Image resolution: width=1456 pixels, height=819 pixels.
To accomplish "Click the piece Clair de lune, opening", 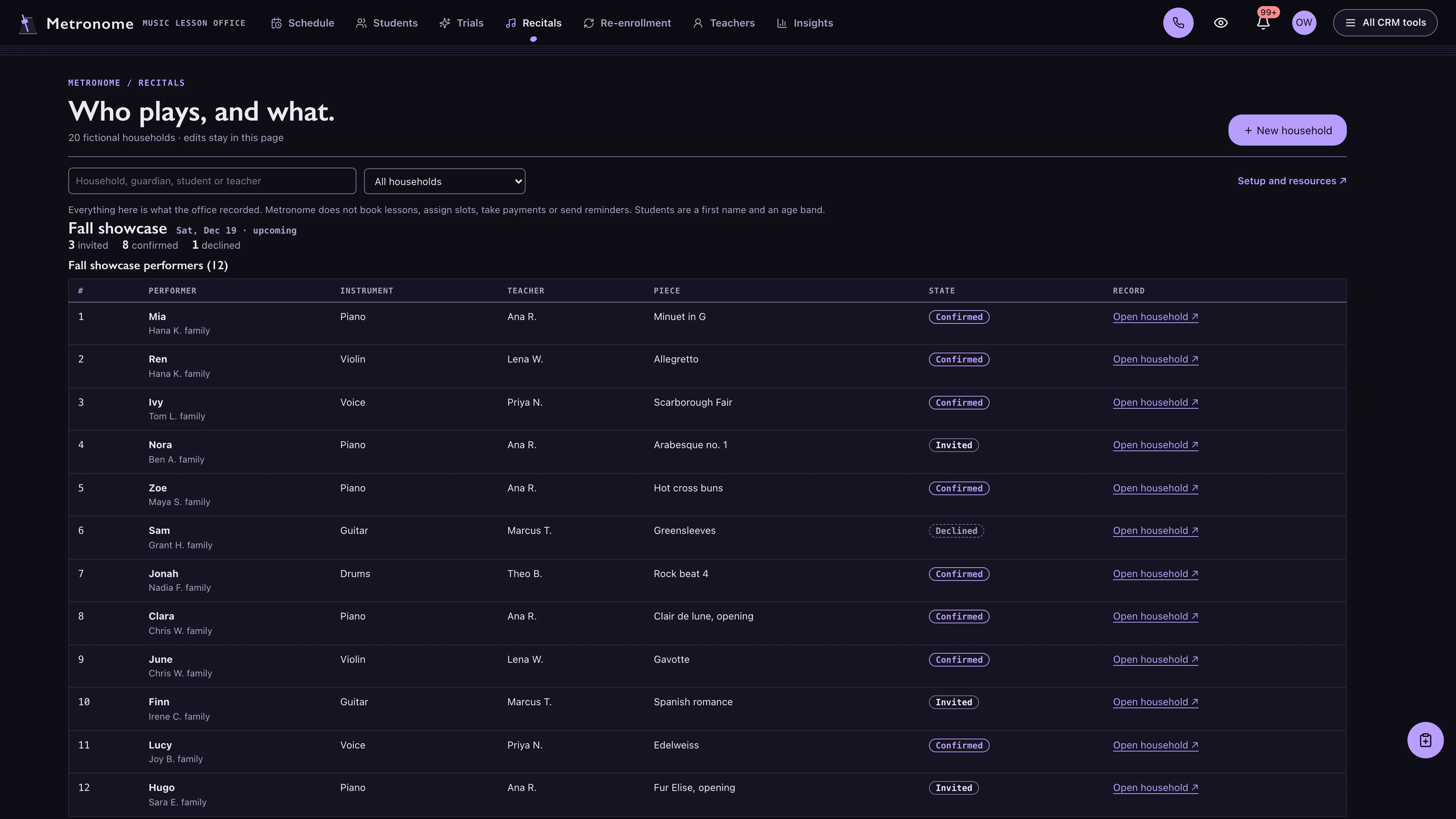I will [703, 616].
